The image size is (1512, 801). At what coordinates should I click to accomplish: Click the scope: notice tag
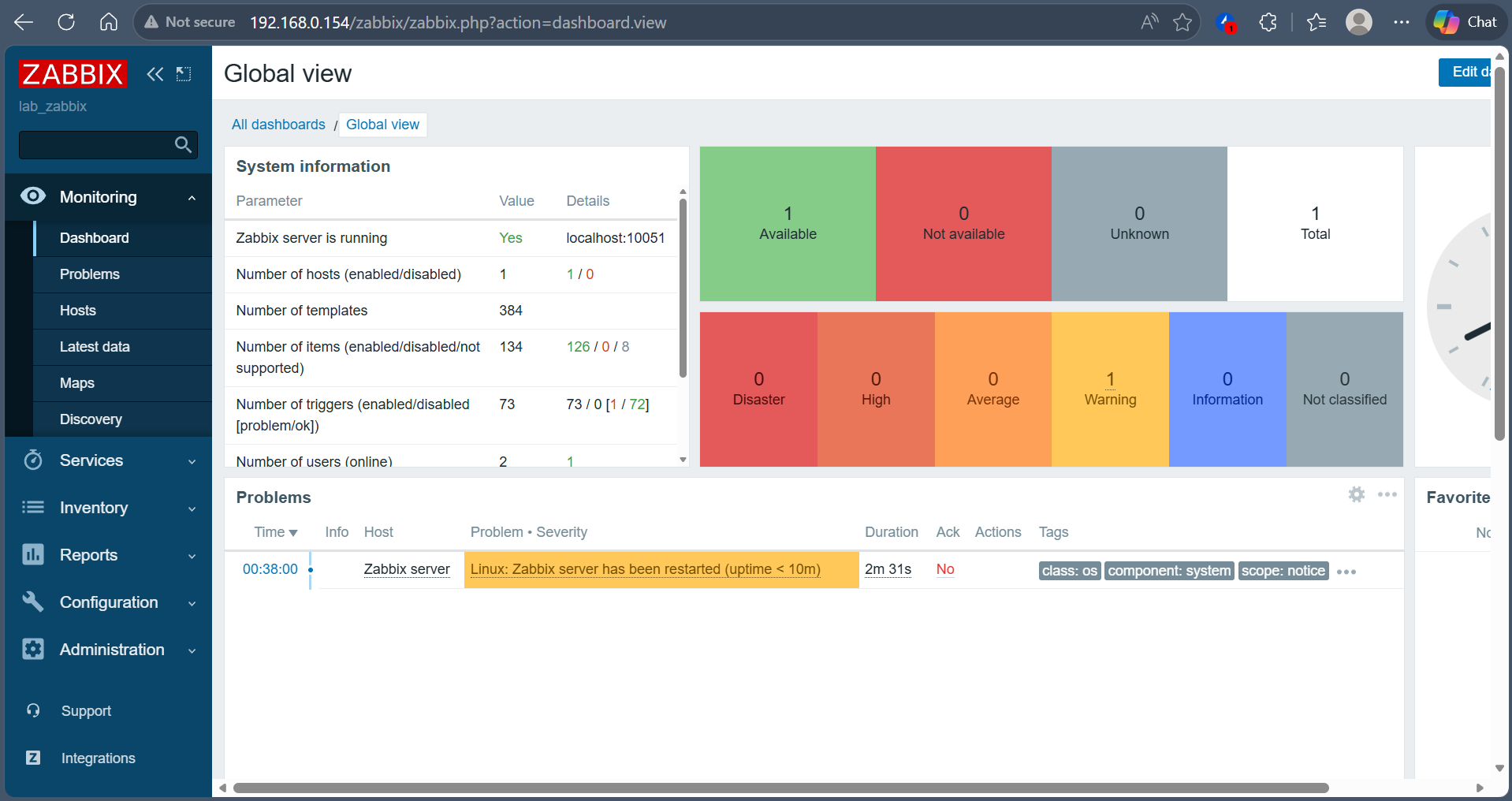tap(1283, 571)
